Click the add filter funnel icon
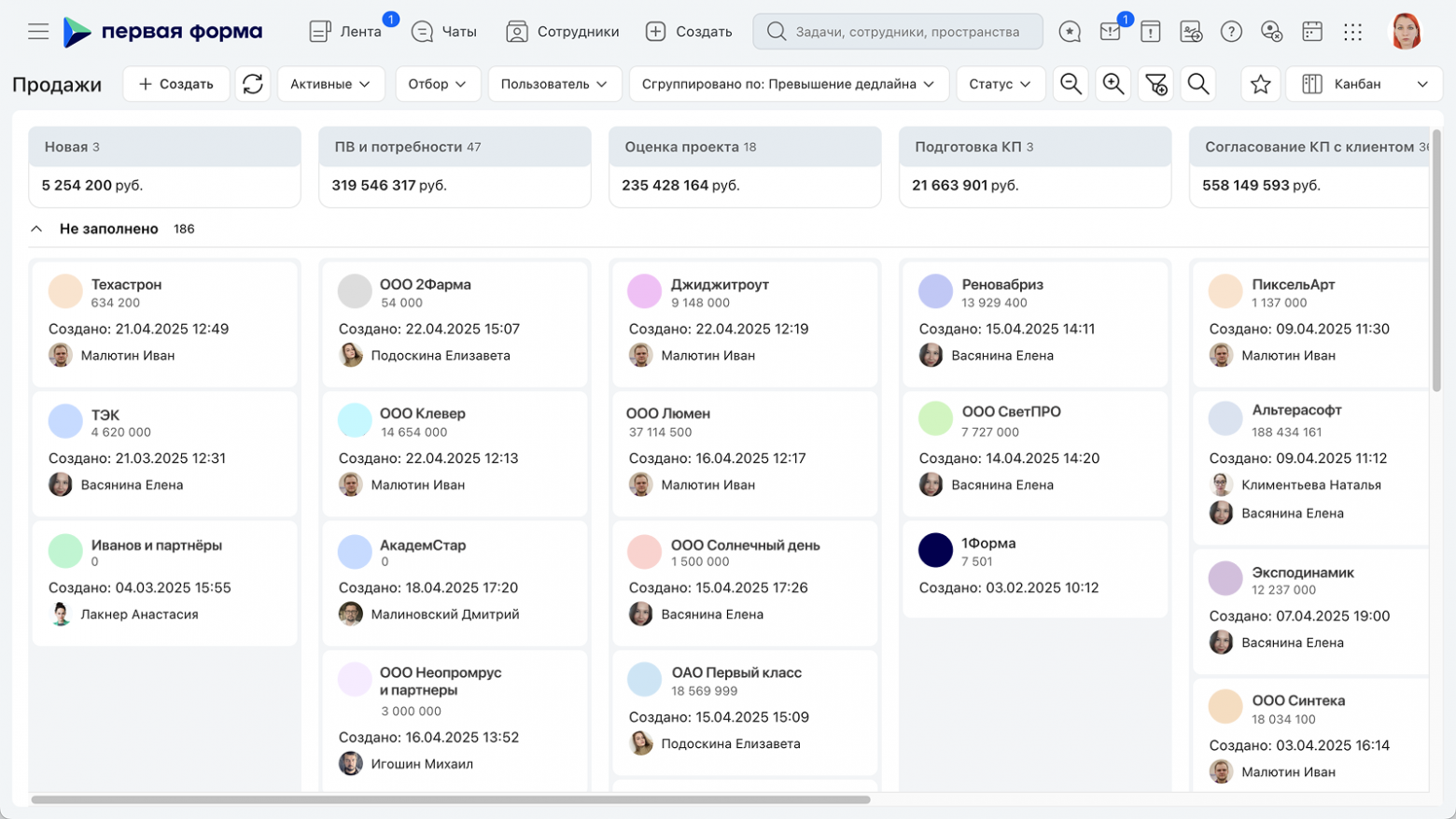This screenshot has height=819, width=1456. 1155,84
